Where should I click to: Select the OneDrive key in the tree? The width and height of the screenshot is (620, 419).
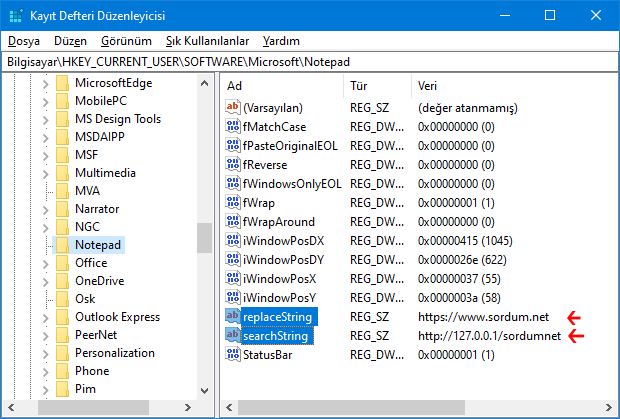99,281
